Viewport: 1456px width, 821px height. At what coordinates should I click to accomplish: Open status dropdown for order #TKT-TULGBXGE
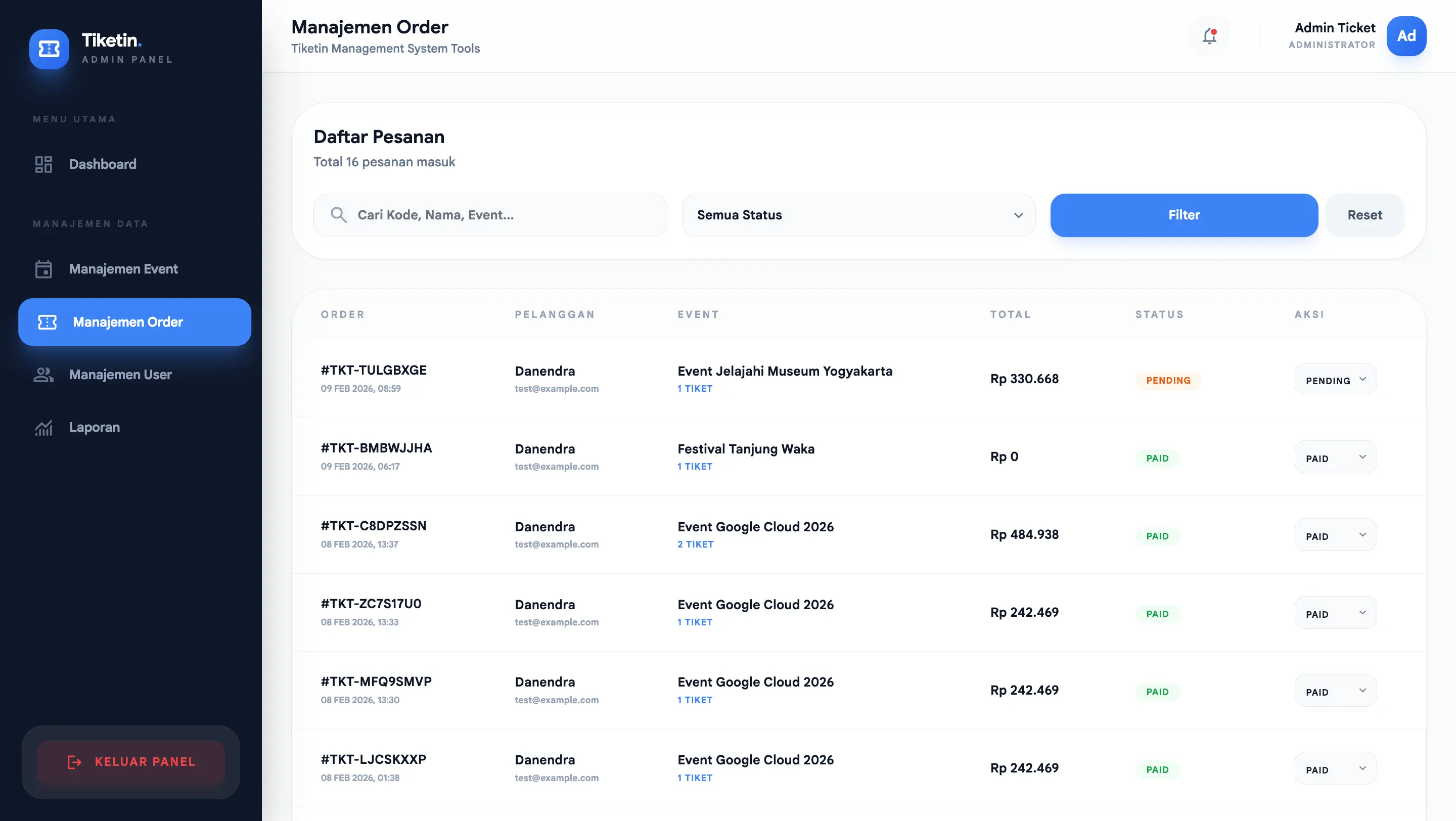coord(1335,380)
